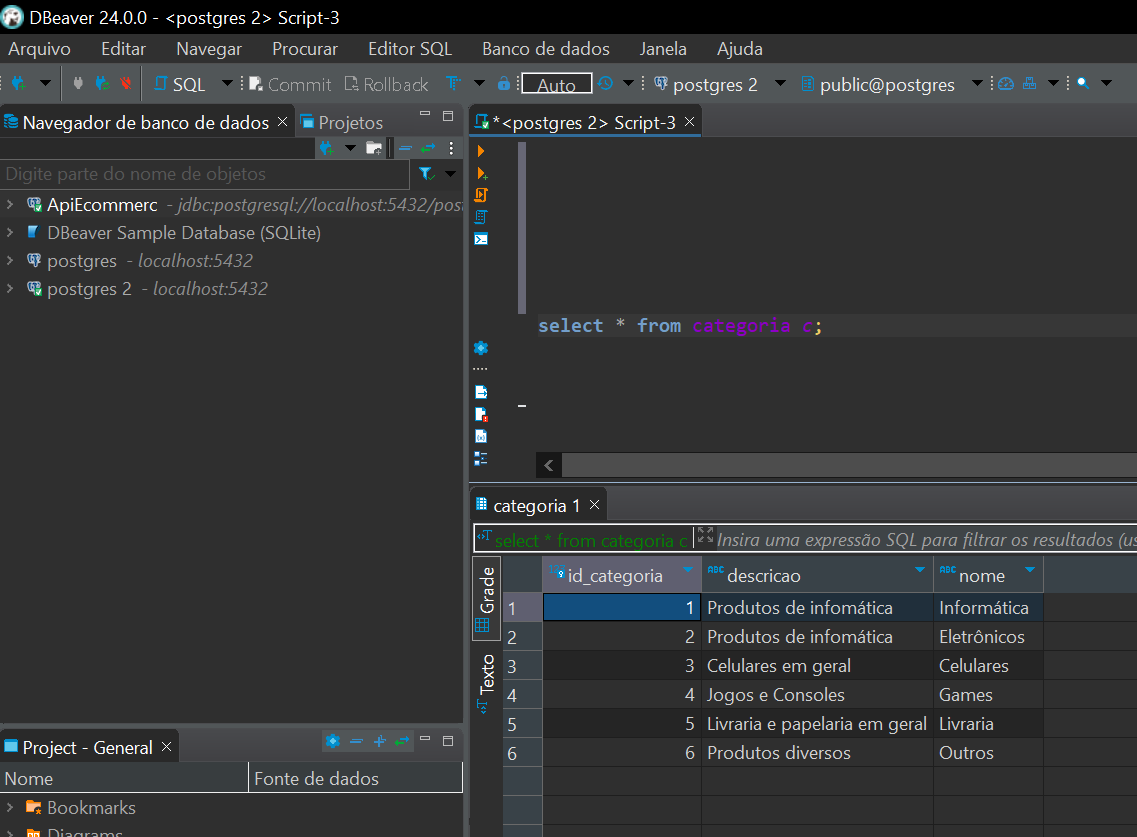The height and width of the screenshot is (837, 1137).
Task: Expand the postgres localhost:5432 node
Action: pyautogui.click(x=10, y=260)
